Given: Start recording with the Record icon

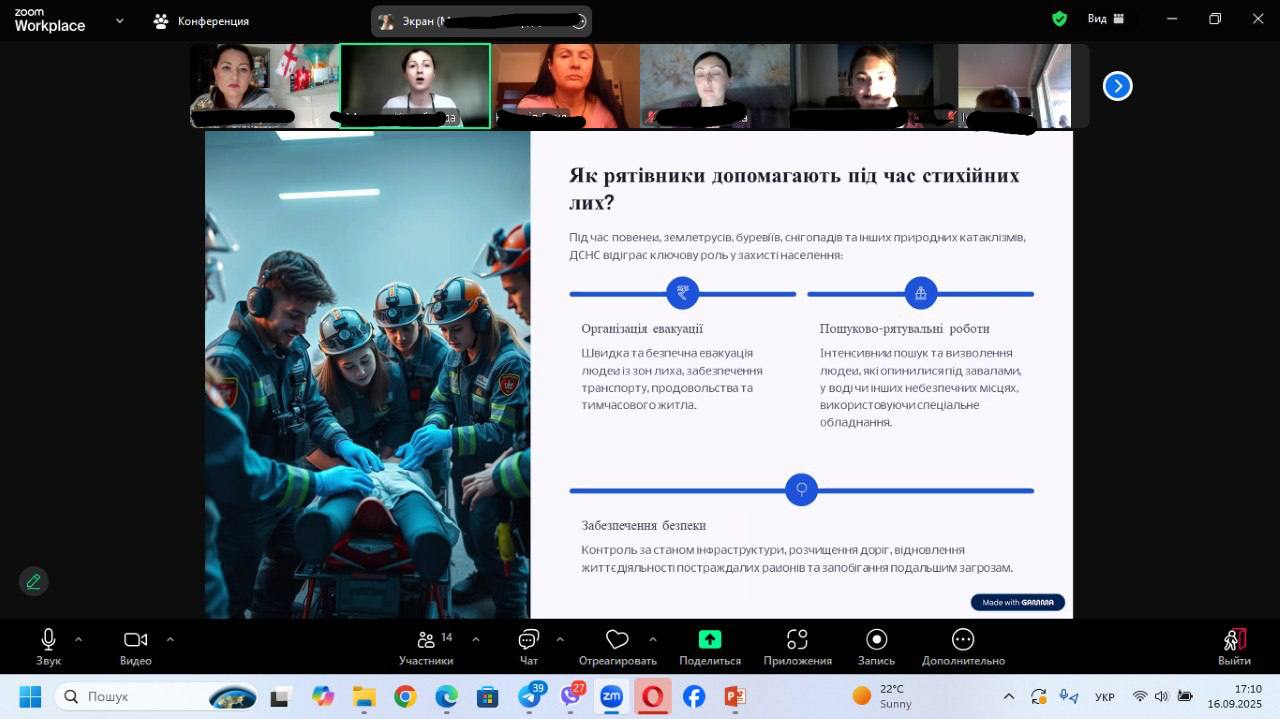Looking at the screenshot, I should 876,640.
